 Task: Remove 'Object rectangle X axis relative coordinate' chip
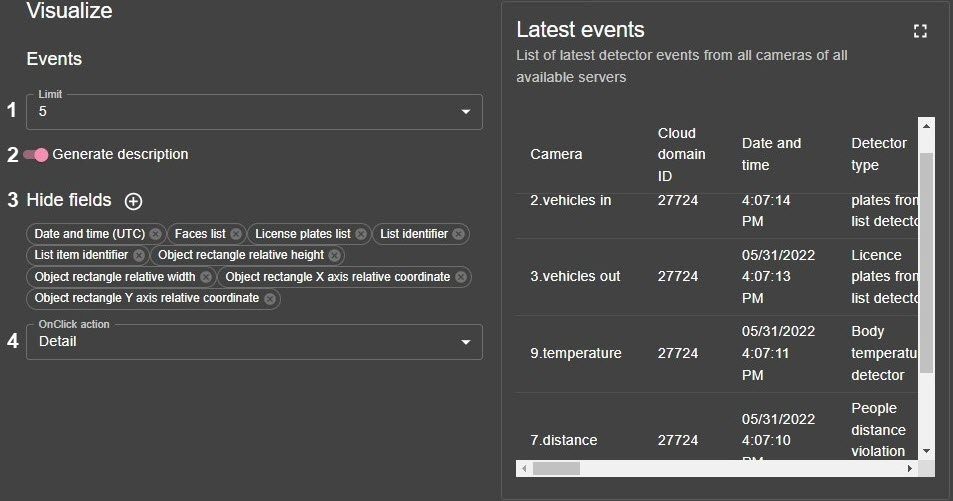(x=460, y=277)
